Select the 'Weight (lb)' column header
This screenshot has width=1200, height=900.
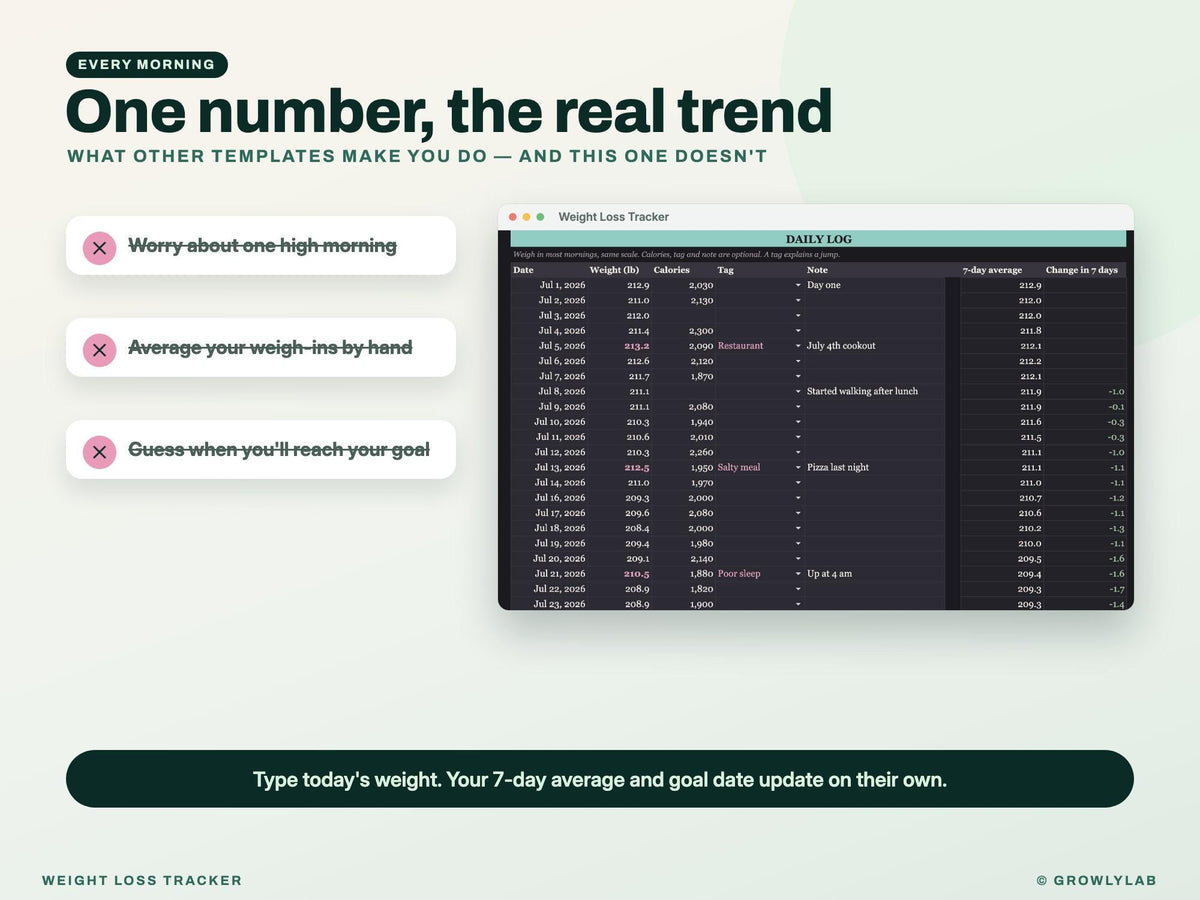click(620, 270)
